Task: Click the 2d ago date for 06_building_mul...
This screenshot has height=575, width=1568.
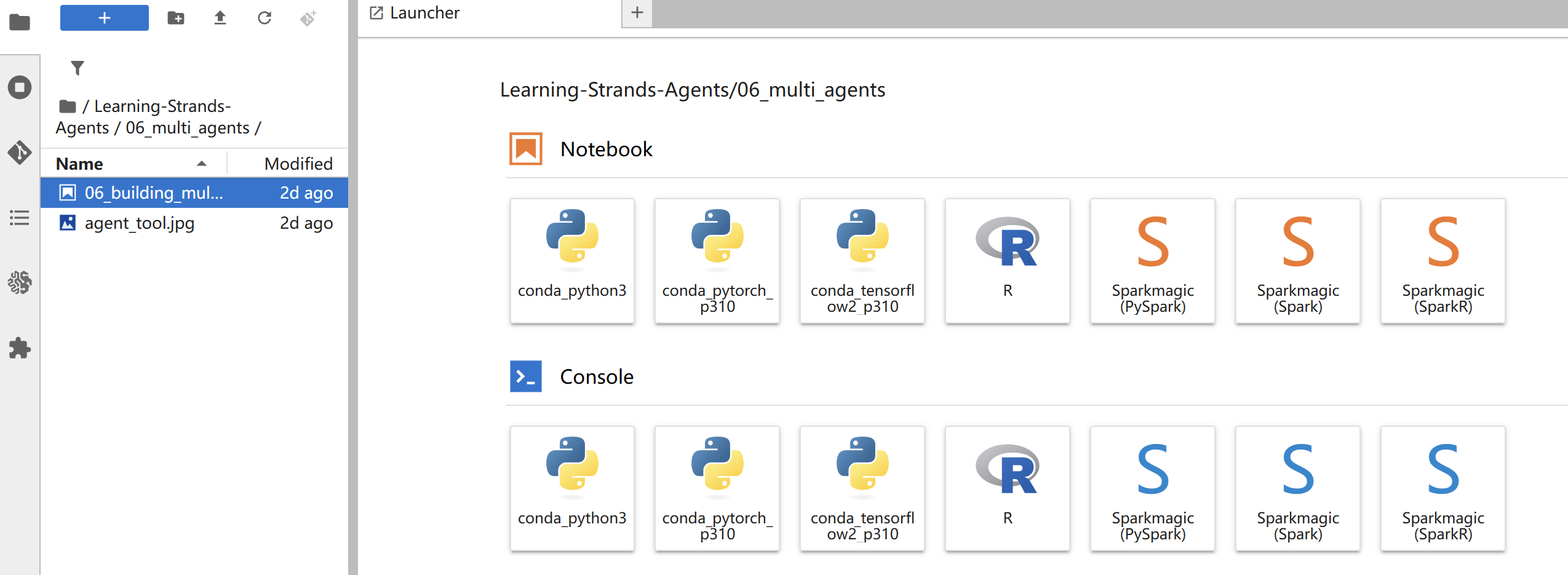Action: coord(306,193)
